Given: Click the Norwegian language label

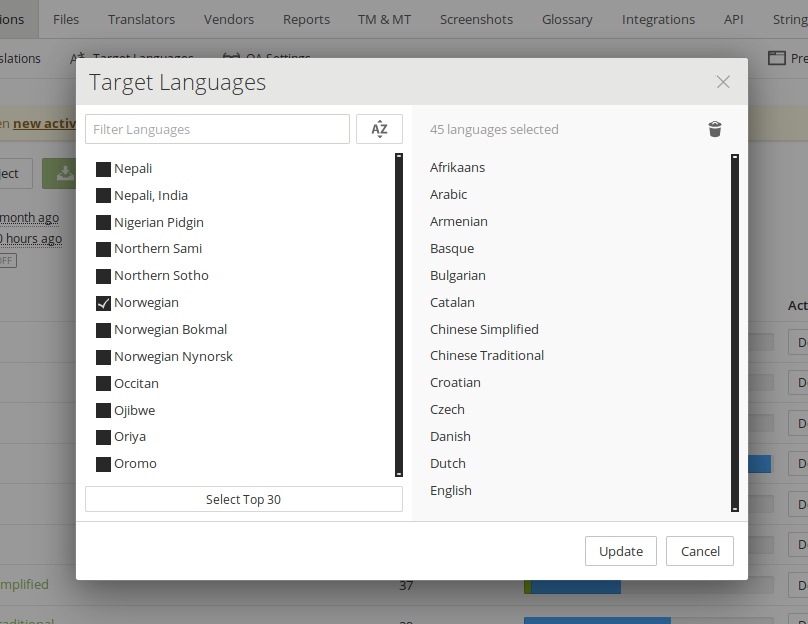Looking at the screenshot, I should pyautogui.click(x=146, y=302).
